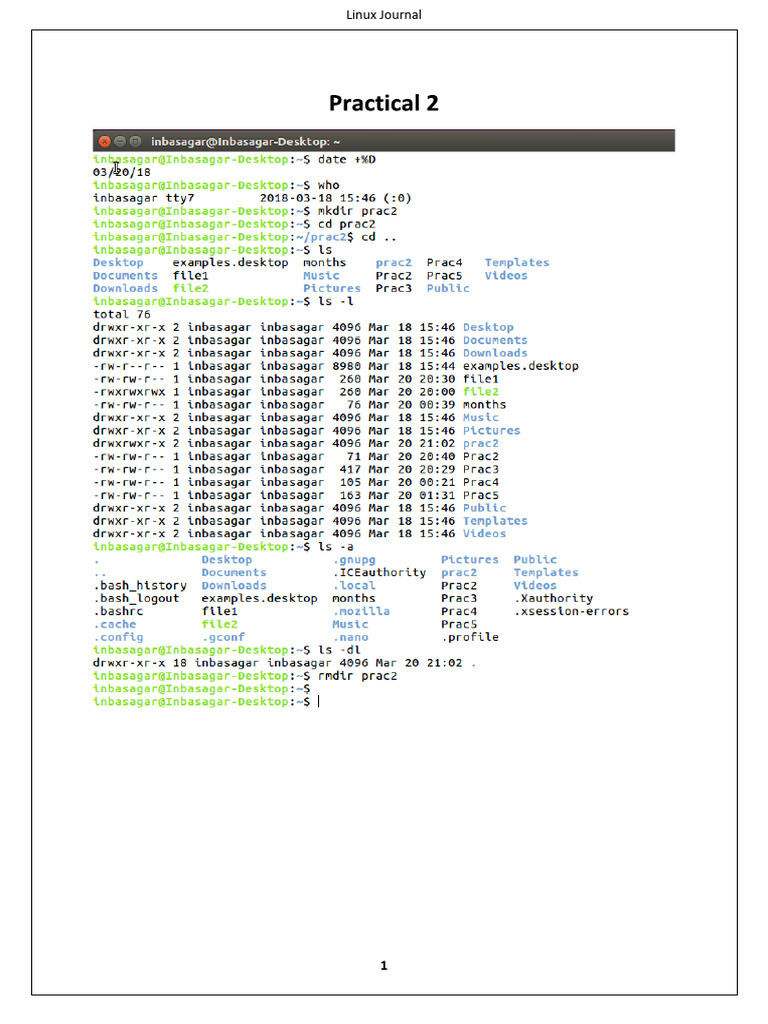768x1024 pixels.
Task: Select the 'cd ..' command
Action: tap(379, 237)
